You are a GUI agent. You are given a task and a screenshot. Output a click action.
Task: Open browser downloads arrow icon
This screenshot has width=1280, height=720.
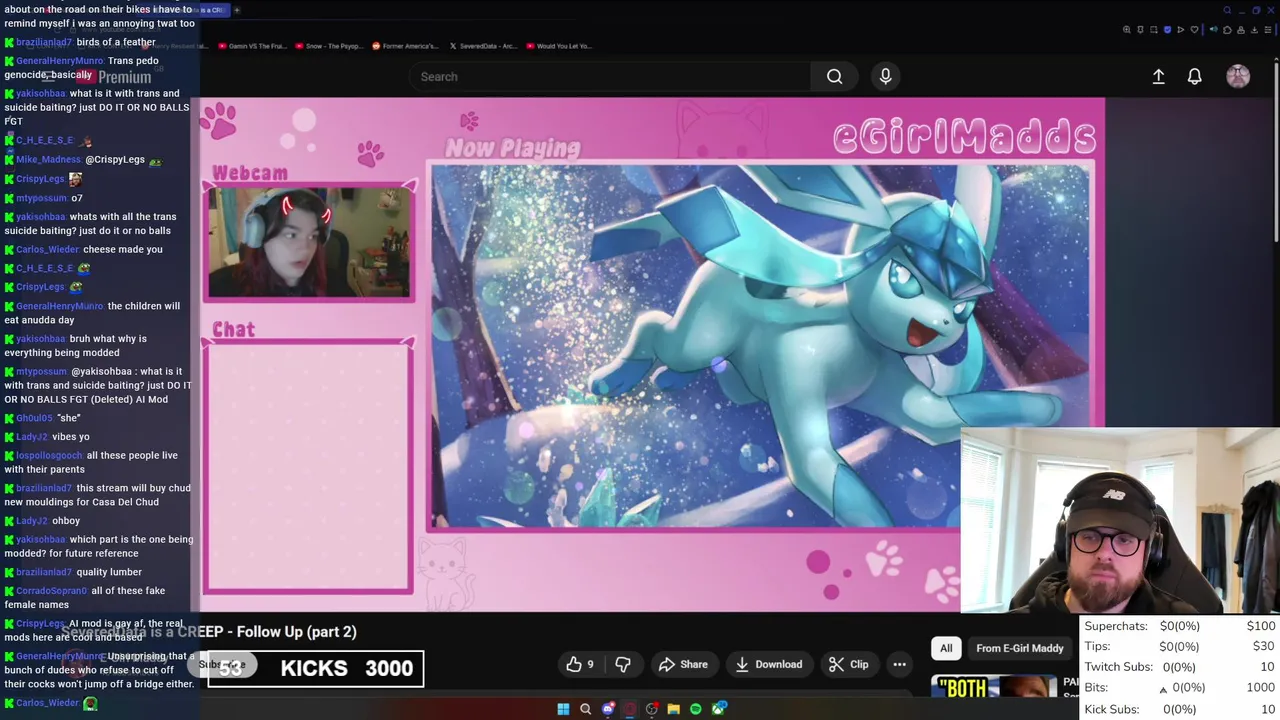pos(1254,30)
